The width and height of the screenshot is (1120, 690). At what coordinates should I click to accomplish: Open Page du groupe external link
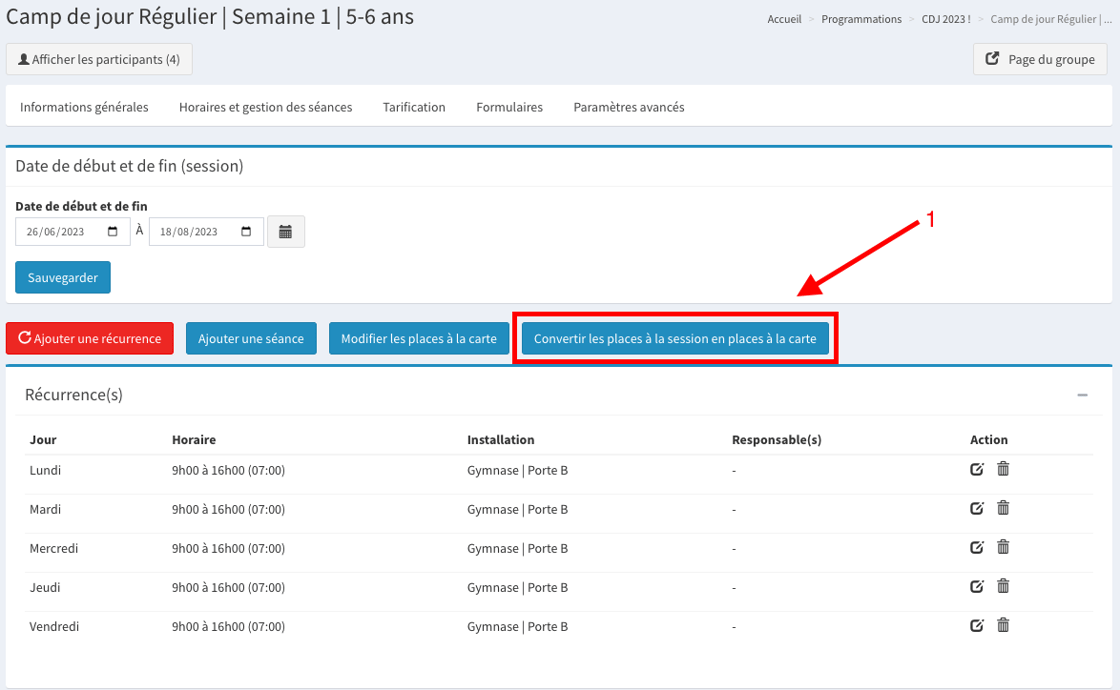tap(1040, 59)
